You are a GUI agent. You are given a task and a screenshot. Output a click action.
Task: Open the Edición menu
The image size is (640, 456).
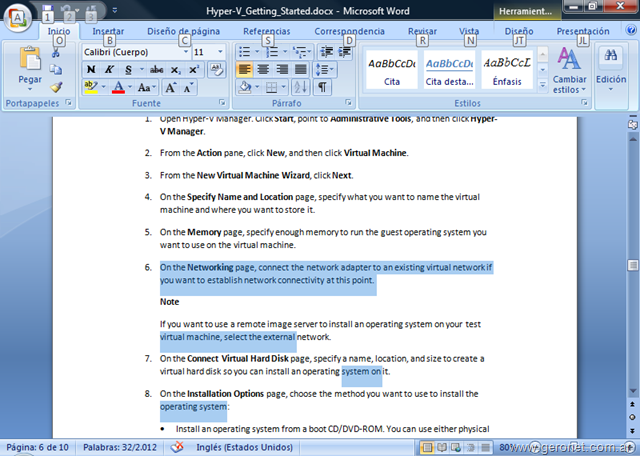[611, 70]
